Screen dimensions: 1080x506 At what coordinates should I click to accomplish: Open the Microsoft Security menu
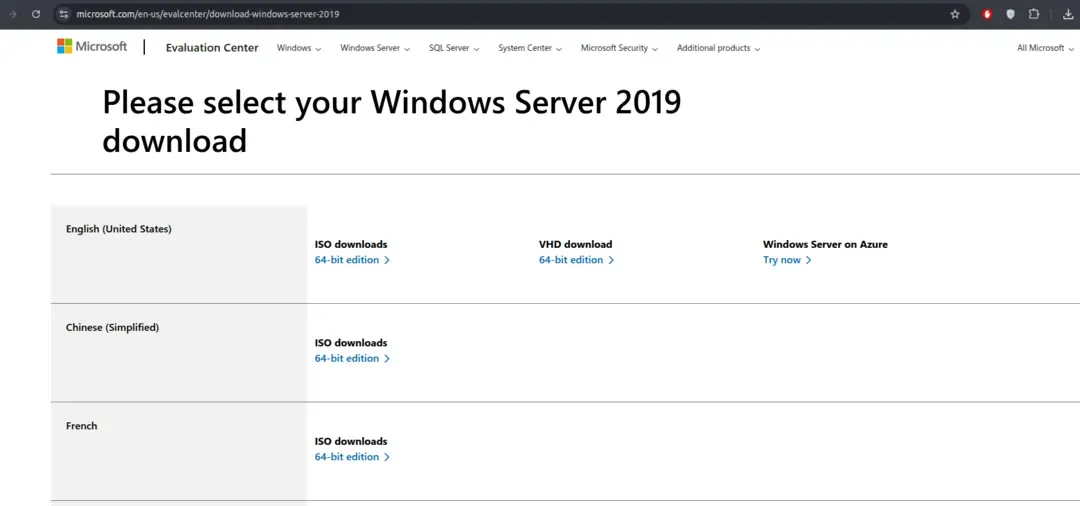pyautogui.click(x=619, y=48)
